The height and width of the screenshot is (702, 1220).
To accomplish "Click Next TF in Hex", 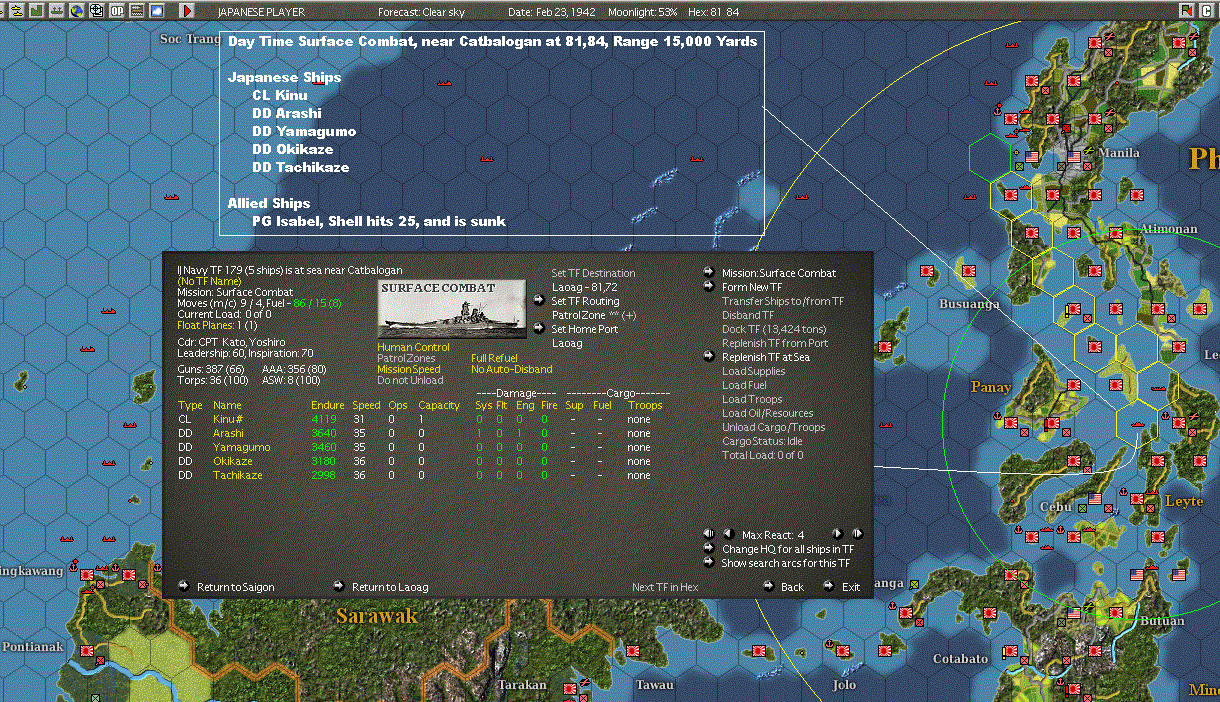I will pyautogui.click(x=665, y=587).
